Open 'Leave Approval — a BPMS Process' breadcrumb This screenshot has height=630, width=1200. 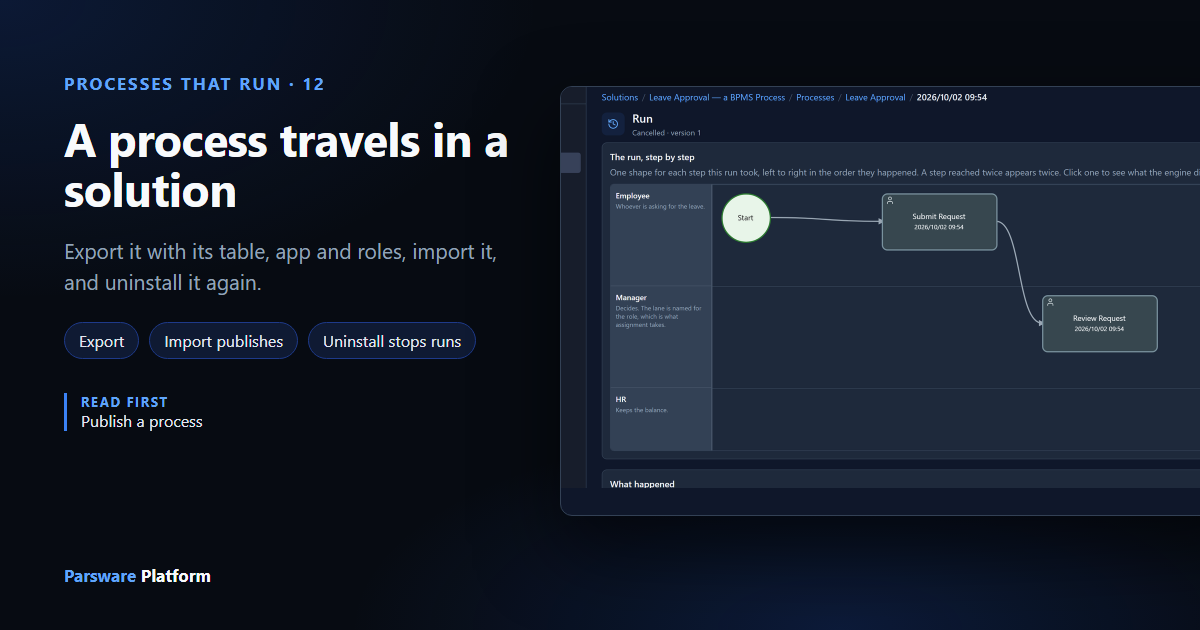tap(717, 98)
